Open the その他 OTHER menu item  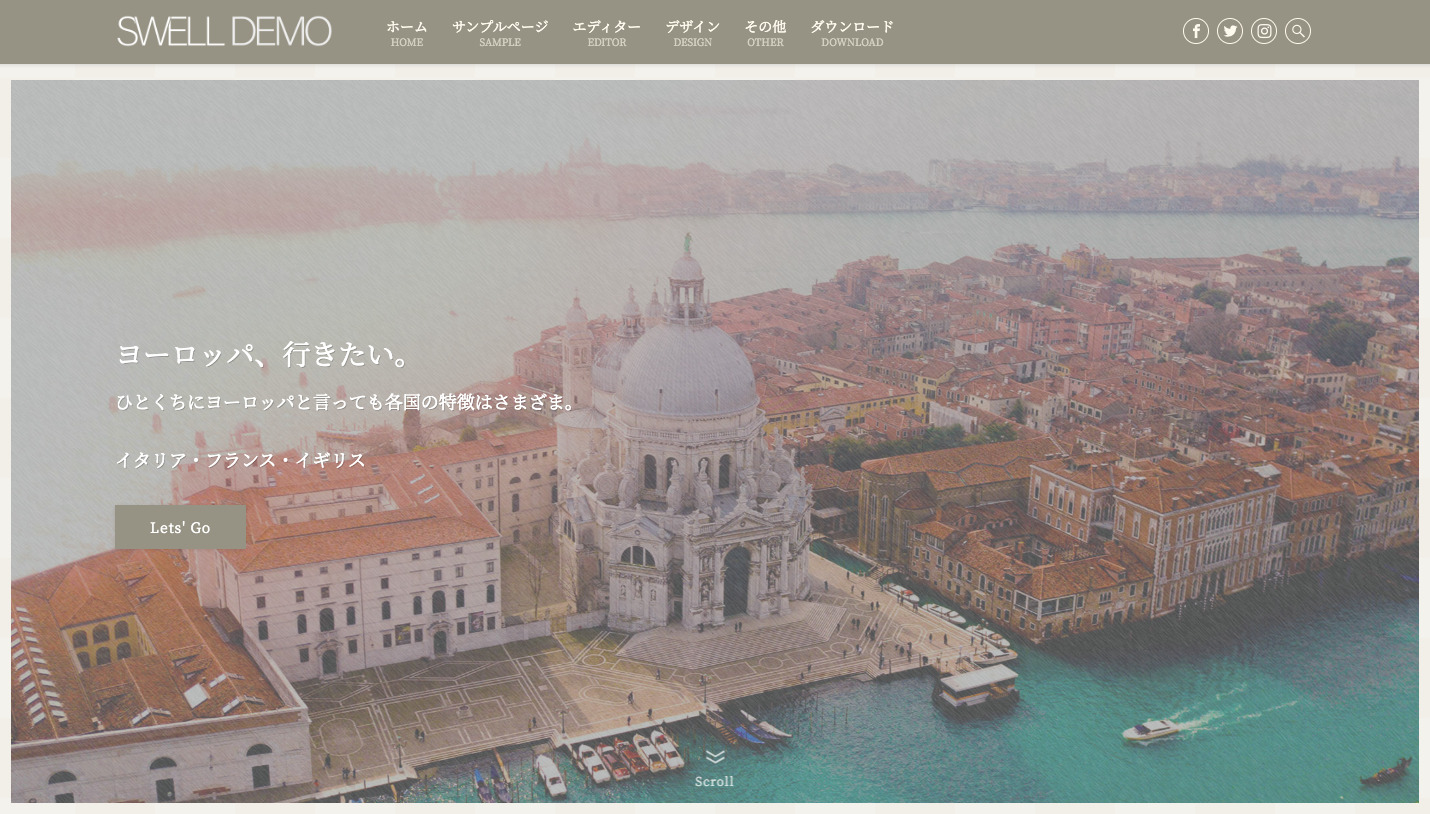765,33
